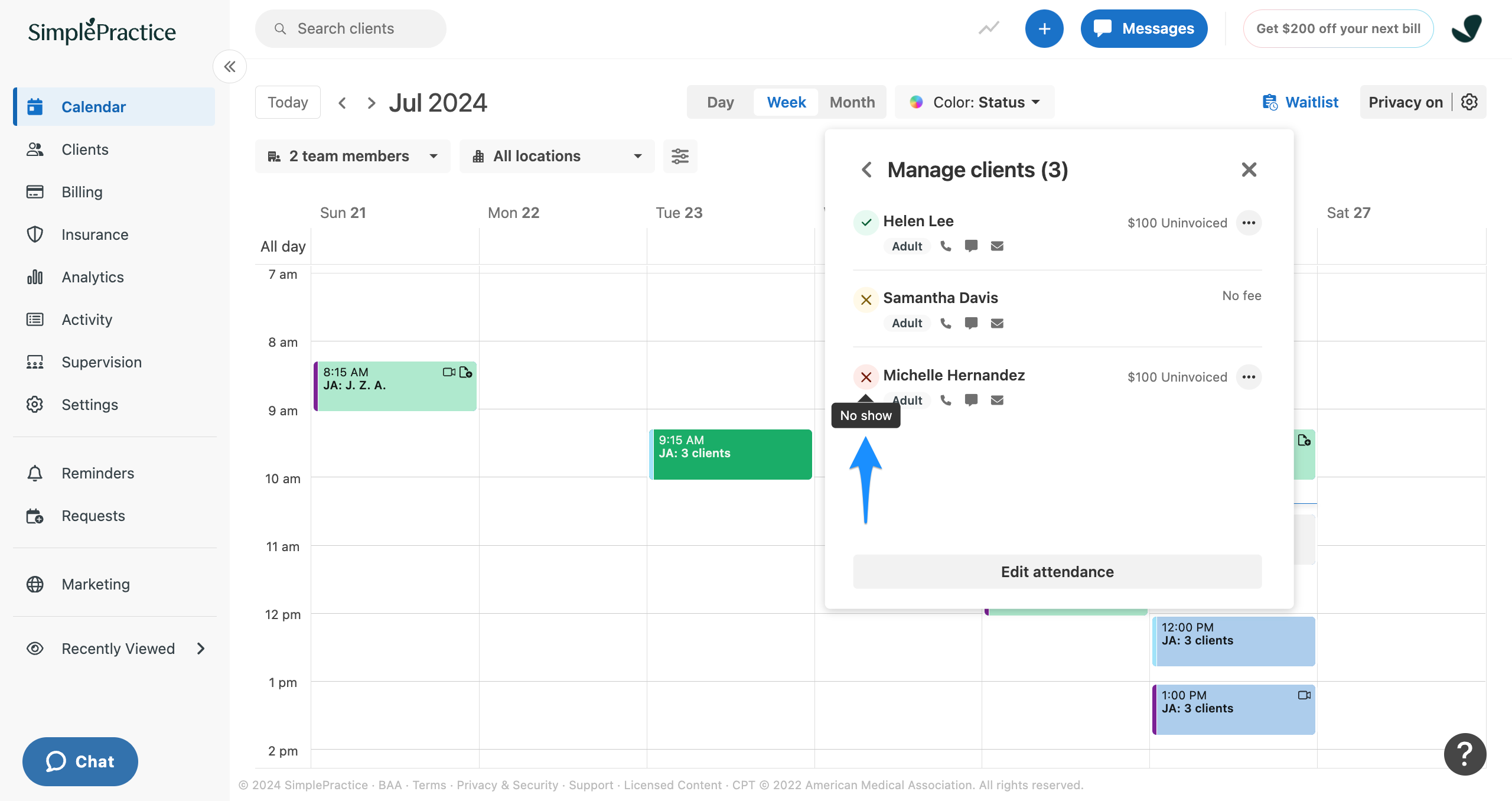Call Michelle Hernandez via phone icon
1512x801 pixels.
946,400
